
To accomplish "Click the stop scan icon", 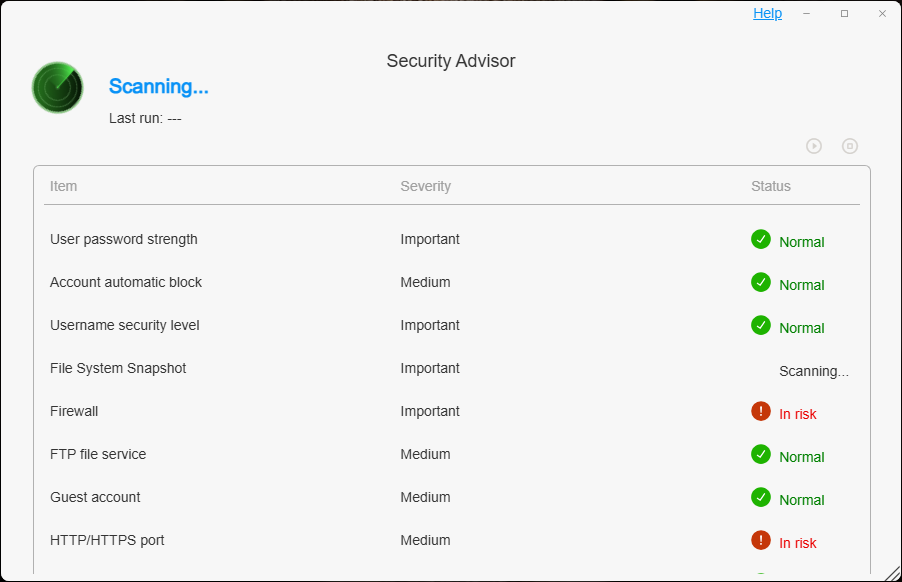I will pyautogui.click(x=850, y=146).
